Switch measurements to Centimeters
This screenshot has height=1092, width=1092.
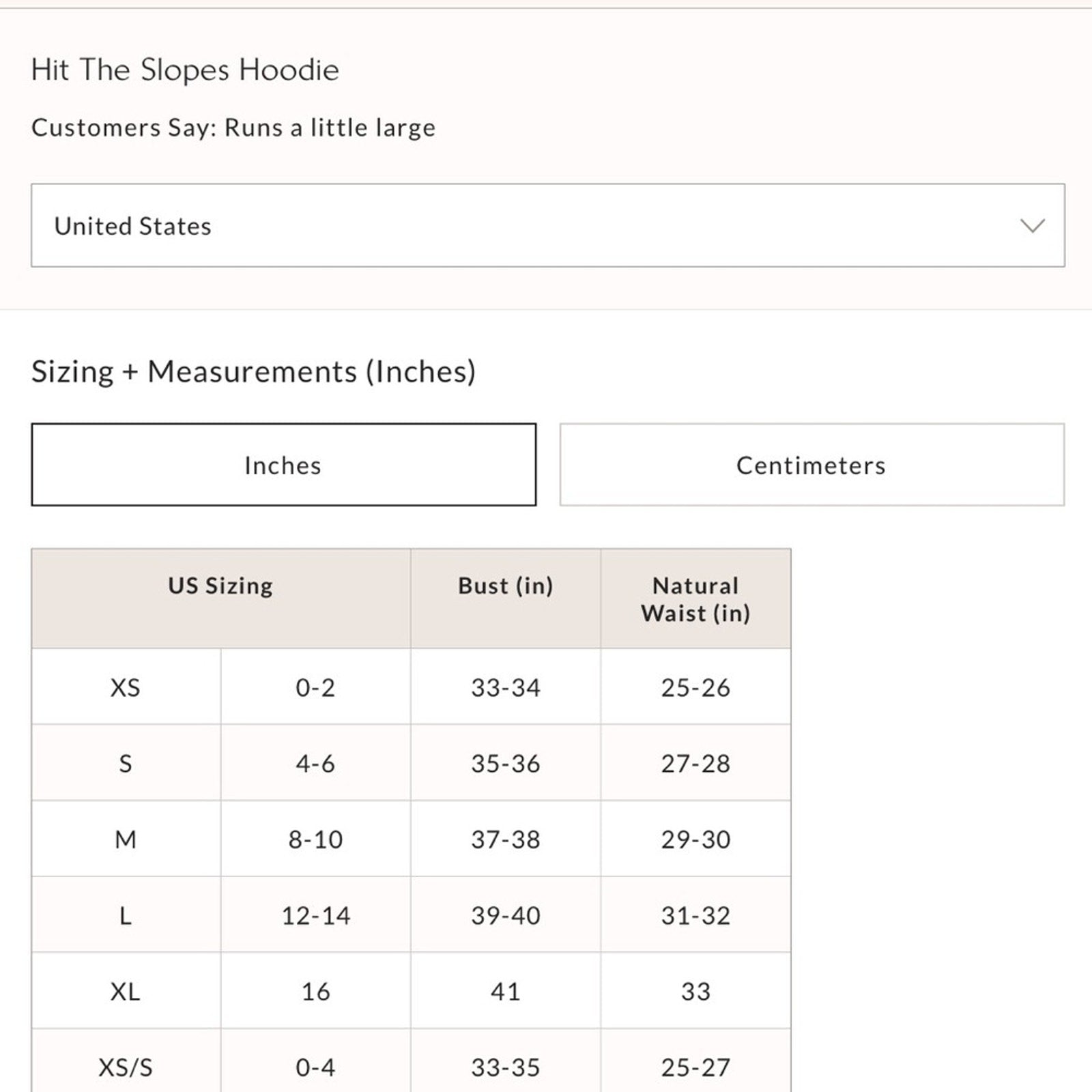pyautogui.click(x=811, y=465)
